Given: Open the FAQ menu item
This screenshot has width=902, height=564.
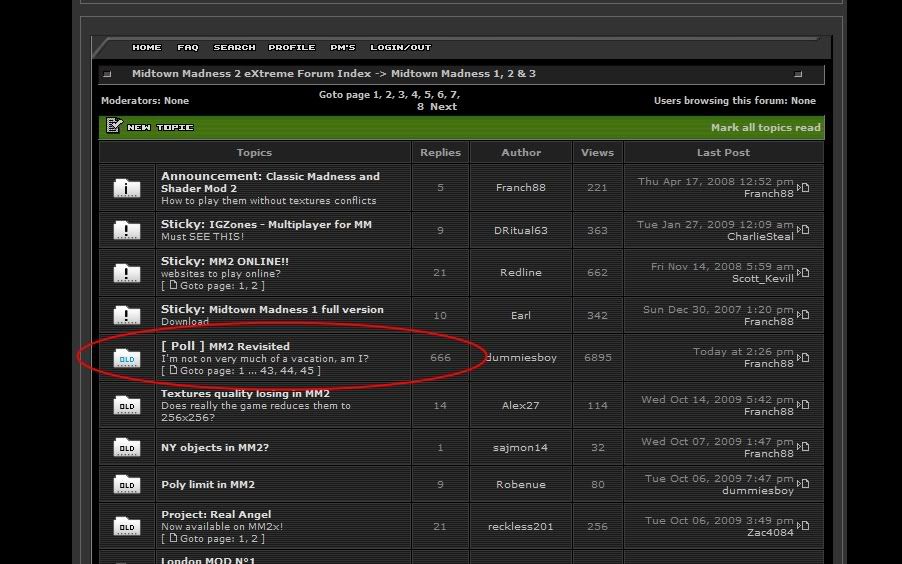Looking at the screenshot, I should coord(187,47).
